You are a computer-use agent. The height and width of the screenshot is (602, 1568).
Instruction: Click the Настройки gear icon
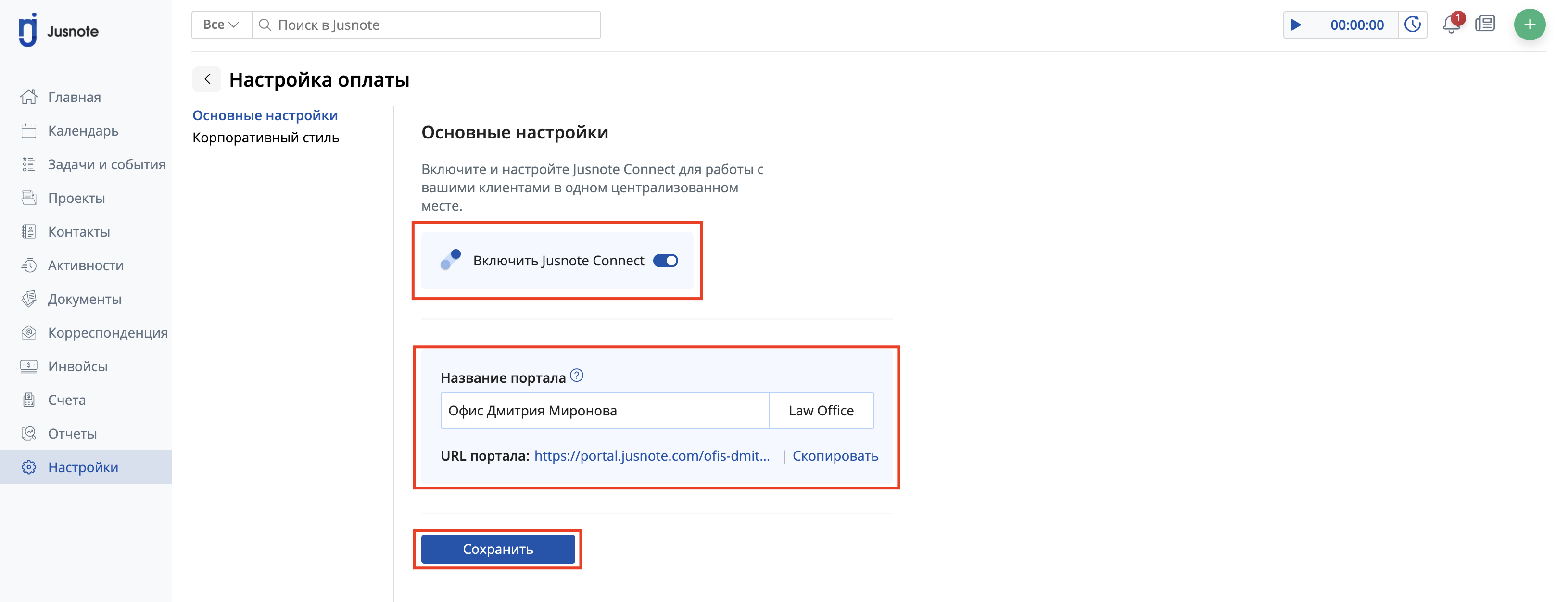pyautogui.click(x=28, y=467)
